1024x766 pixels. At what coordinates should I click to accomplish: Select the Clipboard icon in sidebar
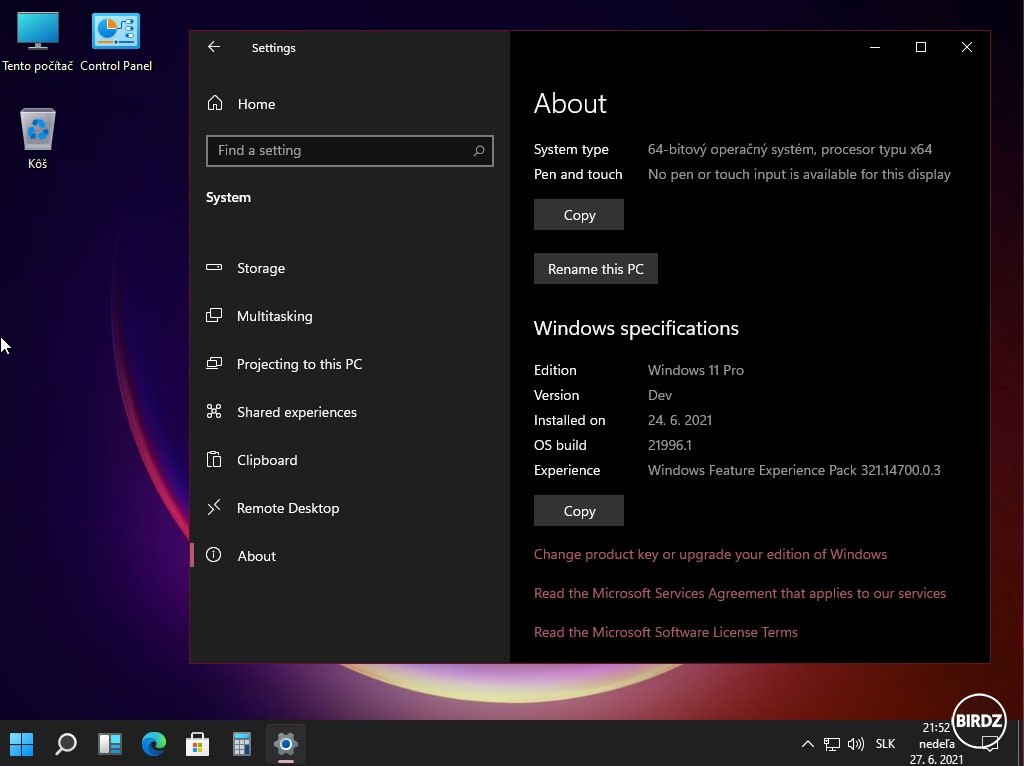[214, 459]
